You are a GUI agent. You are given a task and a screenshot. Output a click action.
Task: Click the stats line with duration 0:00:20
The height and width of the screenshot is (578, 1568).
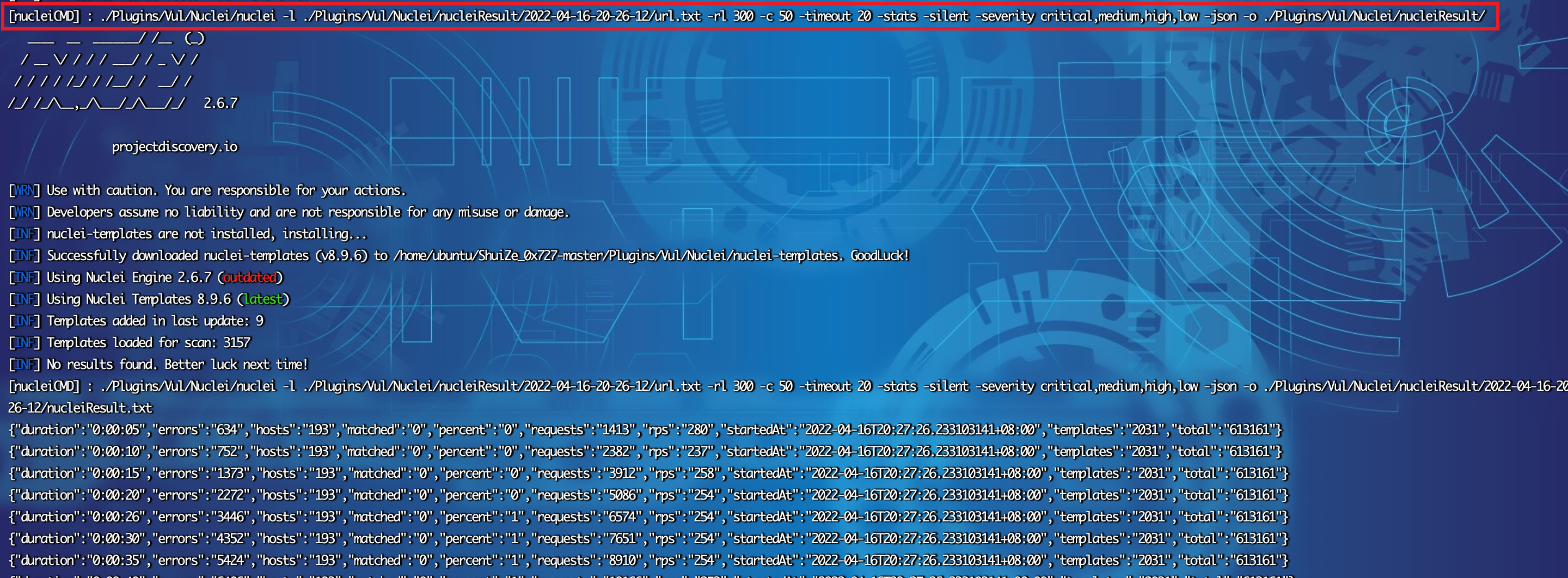(x=648, y=496)
